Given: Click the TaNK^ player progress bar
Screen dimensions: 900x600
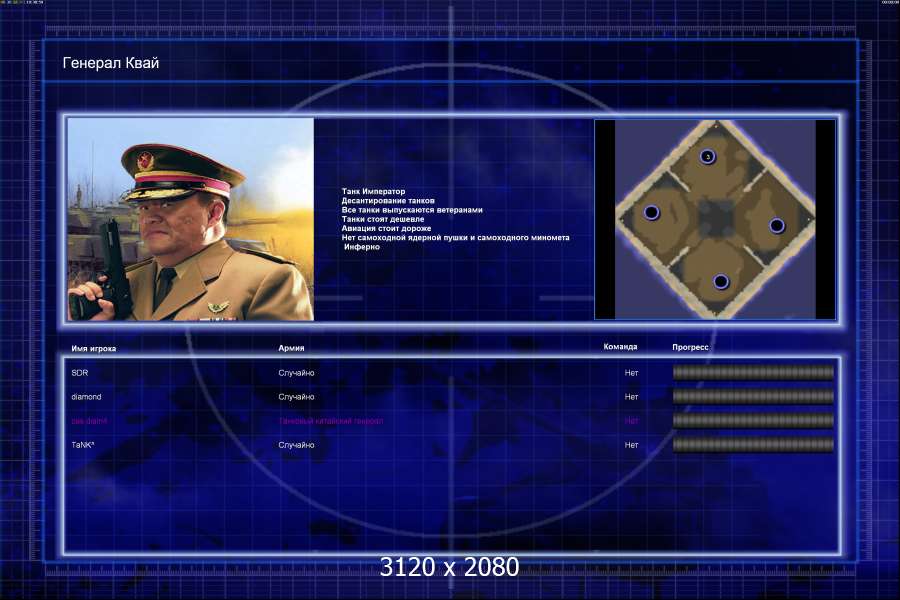Looking at the screenshot, I should point(753,444).
